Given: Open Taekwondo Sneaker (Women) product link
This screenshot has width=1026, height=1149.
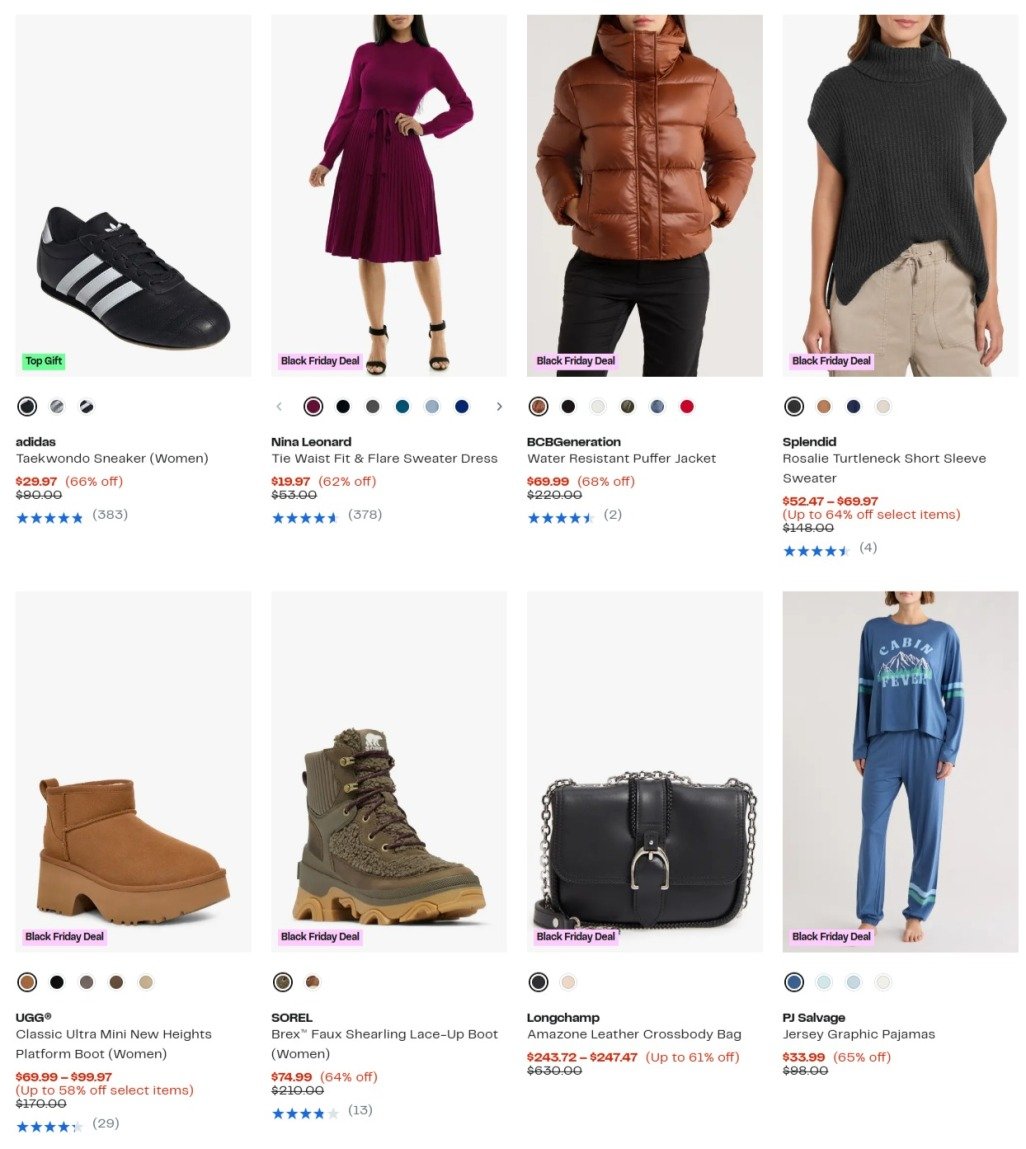Looking at the screenshot, I should click(x=112, y=459).
